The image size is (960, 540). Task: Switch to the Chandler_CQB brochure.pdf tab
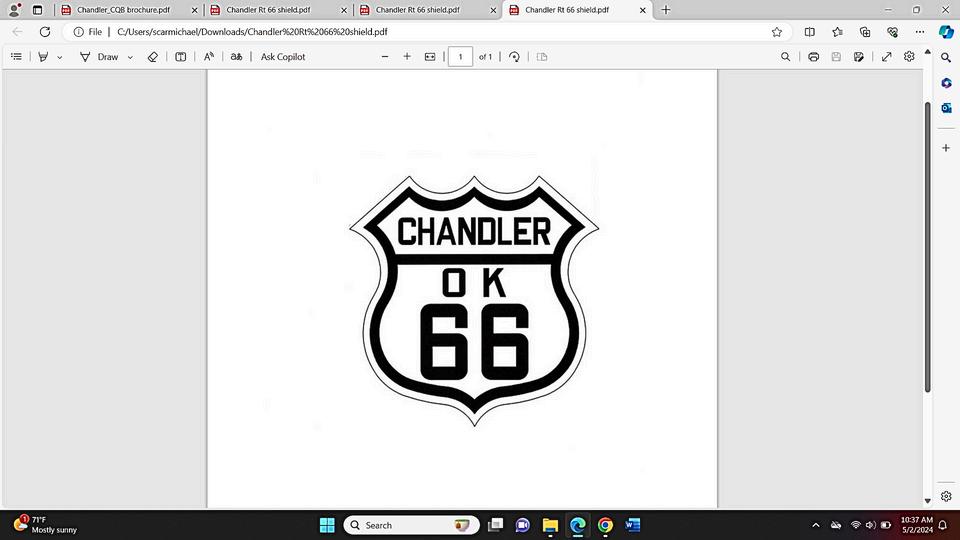pos(123,10)
